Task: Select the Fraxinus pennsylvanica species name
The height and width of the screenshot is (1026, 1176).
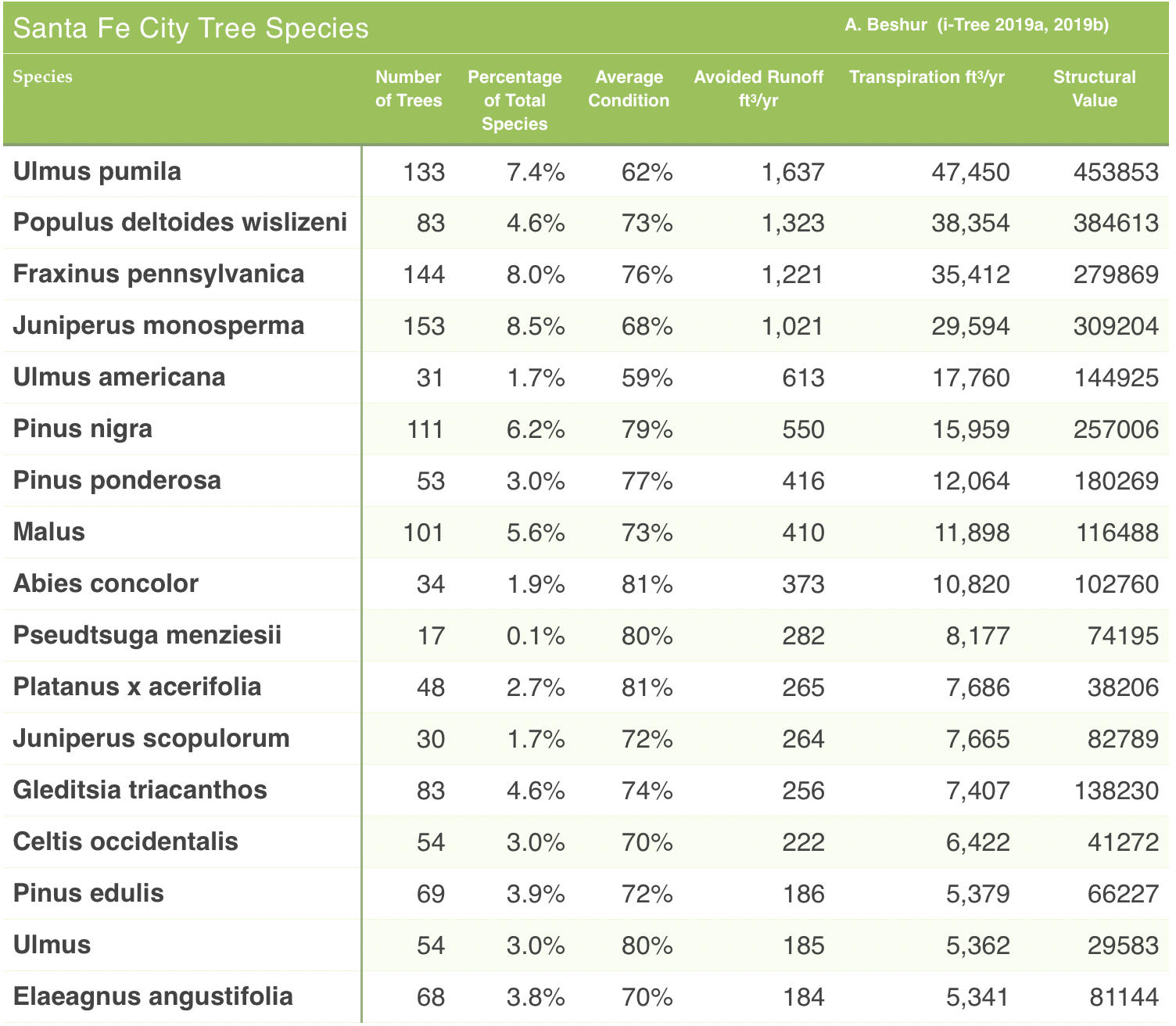Action: pyautogui.click(x=159, y=274)
